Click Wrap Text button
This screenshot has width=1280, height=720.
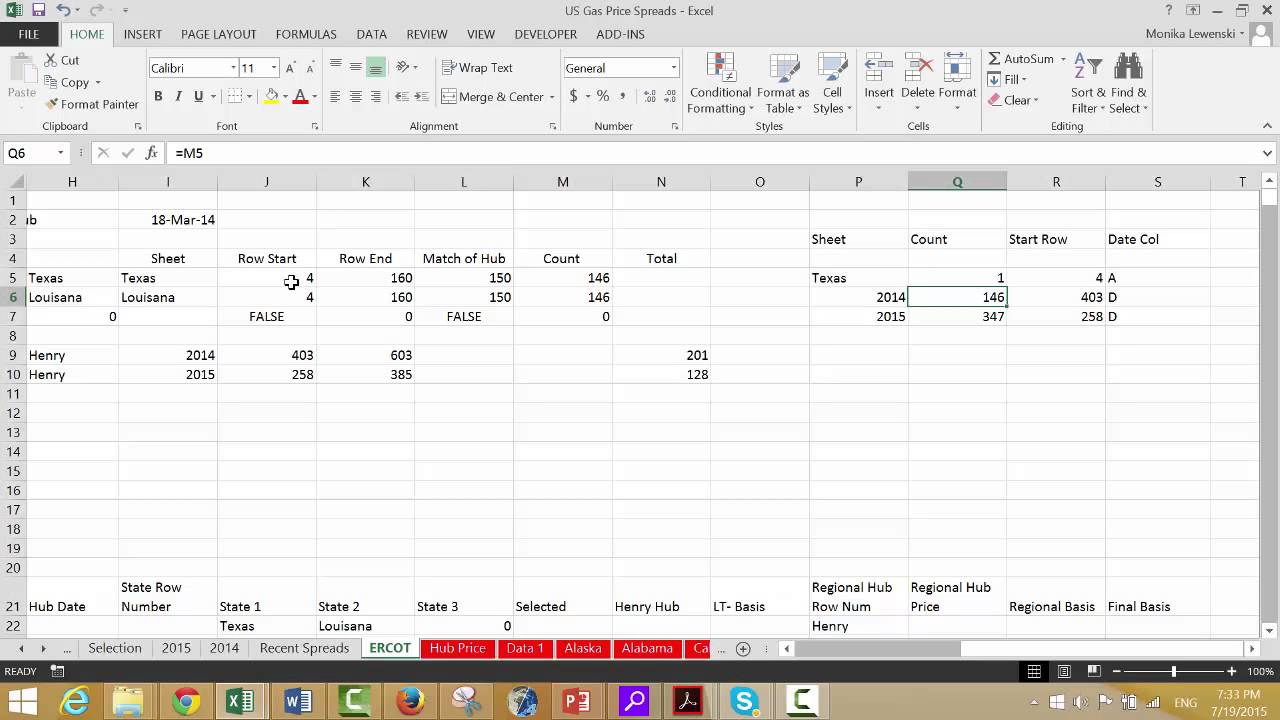point(478,67)
